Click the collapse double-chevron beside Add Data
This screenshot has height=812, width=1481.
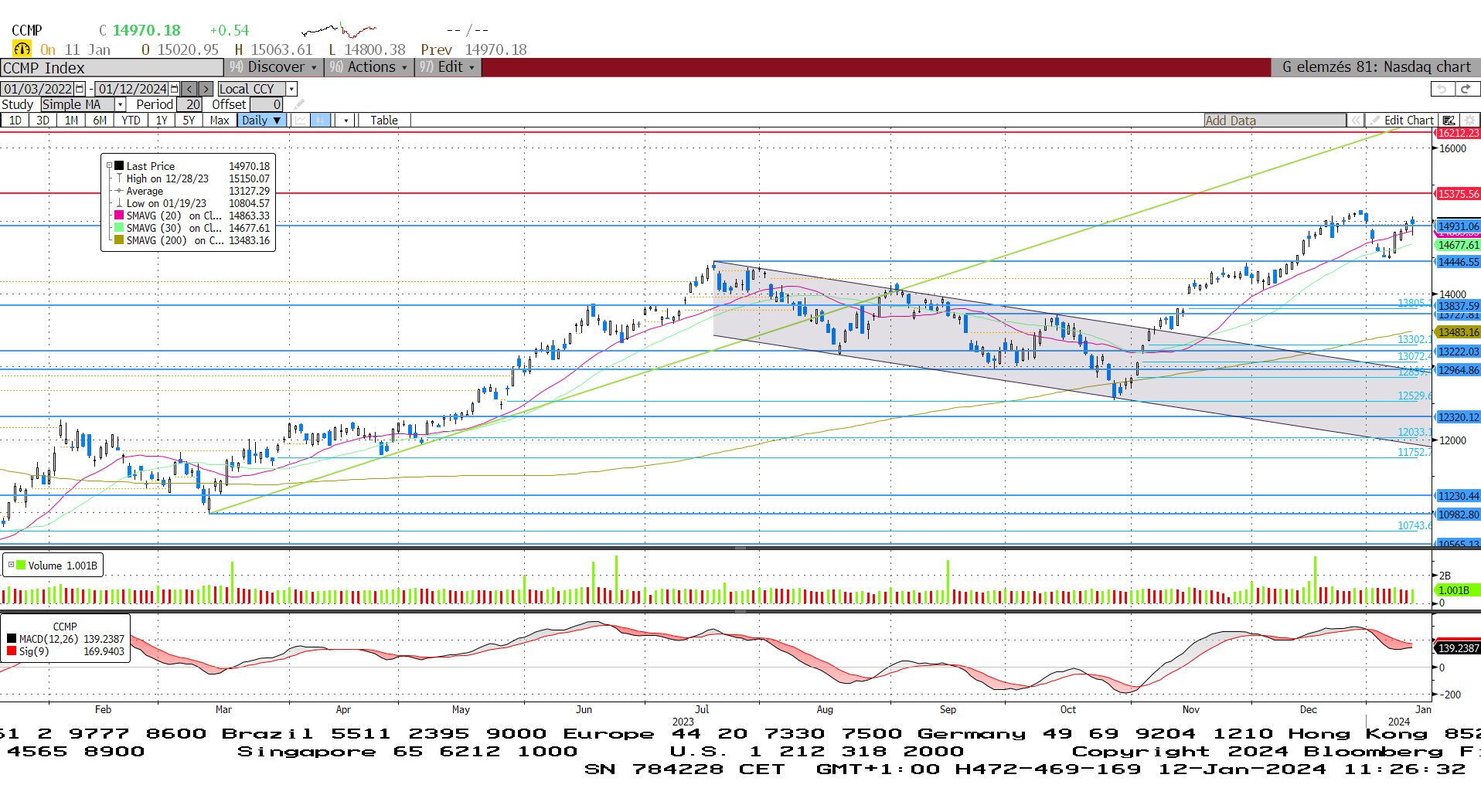click(x=1355, y=121)
